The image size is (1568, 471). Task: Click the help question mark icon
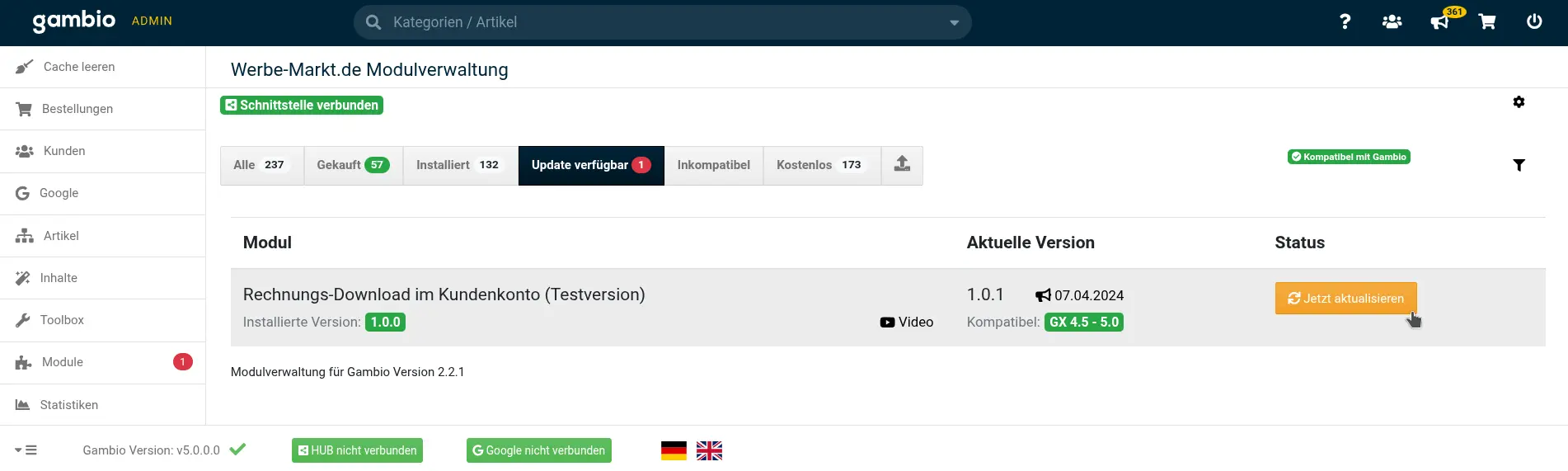point(1345,21)
